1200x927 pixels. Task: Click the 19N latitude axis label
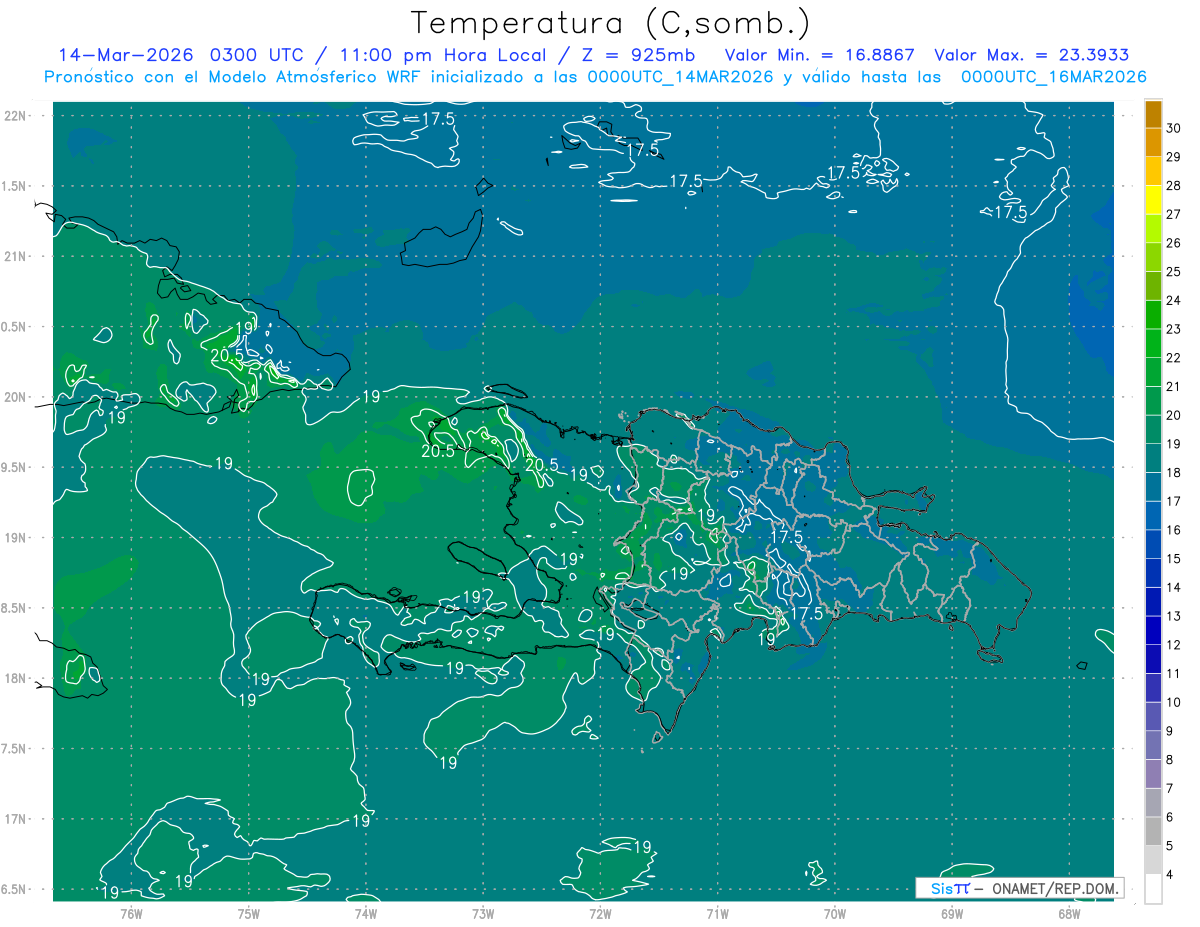(x=14, y=538)
